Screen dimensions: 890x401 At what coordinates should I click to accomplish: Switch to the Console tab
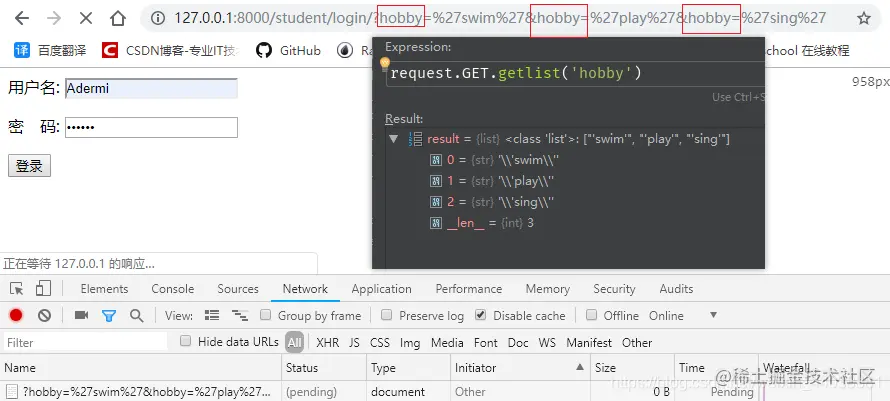pos(173,289)
